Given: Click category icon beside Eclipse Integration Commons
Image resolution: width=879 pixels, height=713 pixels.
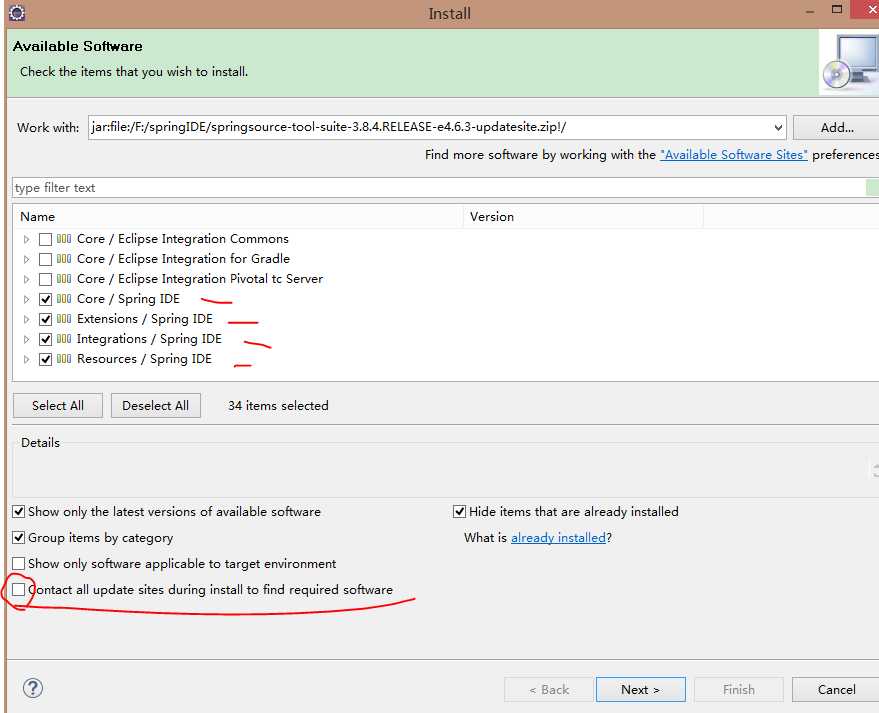Looking at the screenshot, I should (64, 239).
